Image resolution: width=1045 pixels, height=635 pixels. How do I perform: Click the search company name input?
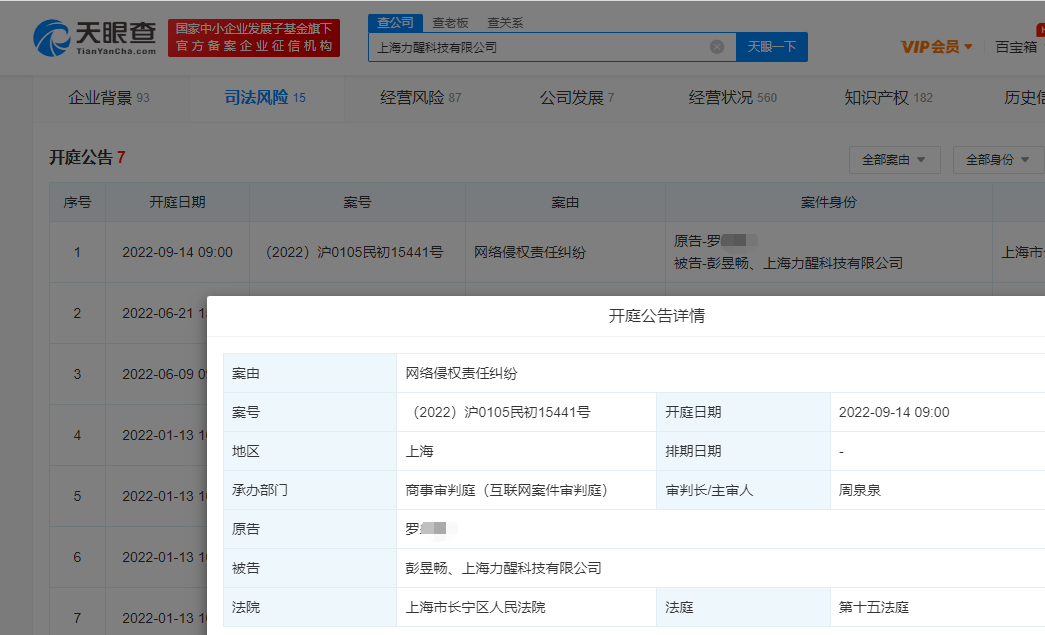(x=540, y=47)
